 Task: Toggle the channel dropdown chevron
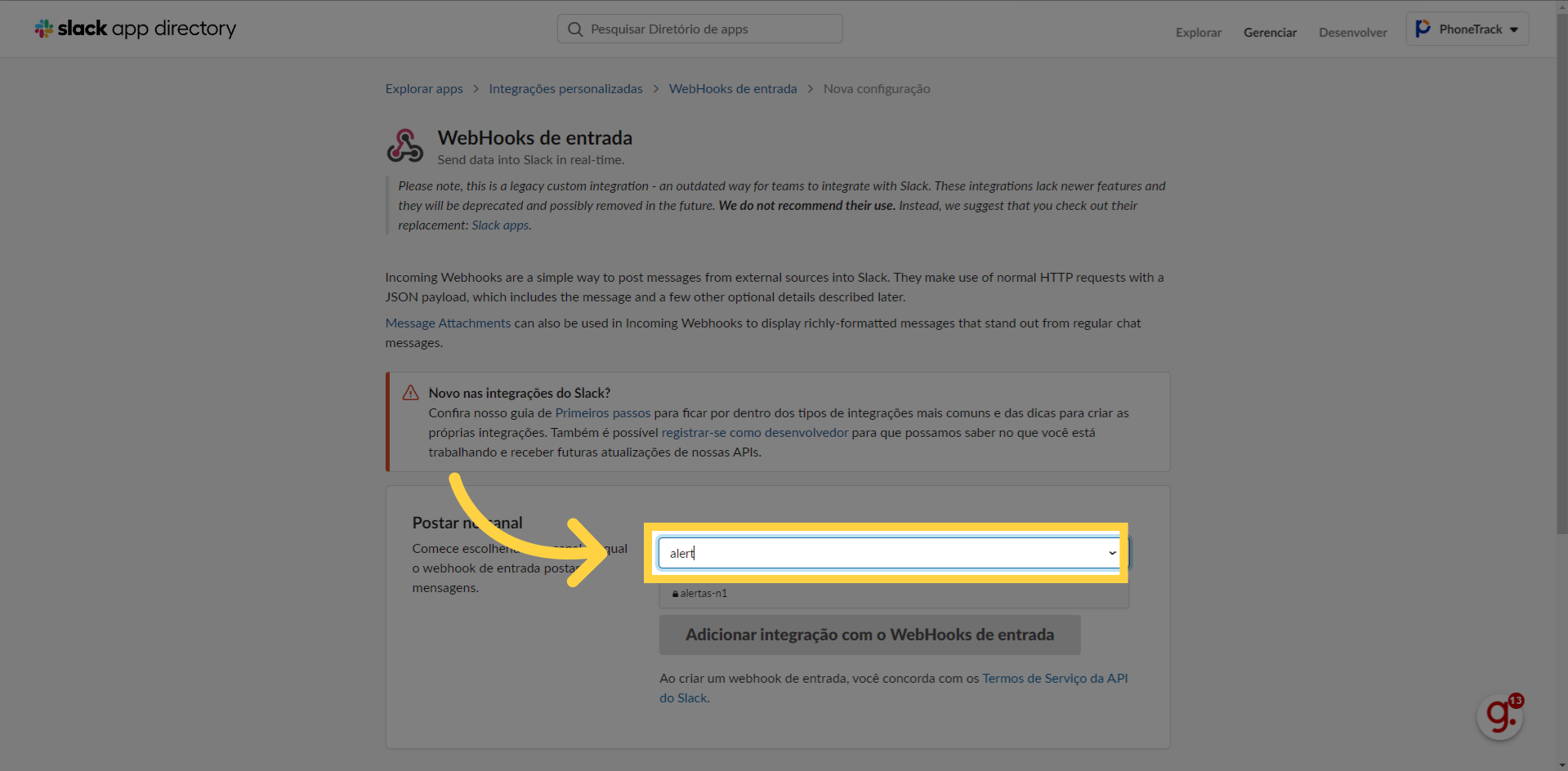(1112, 553)
